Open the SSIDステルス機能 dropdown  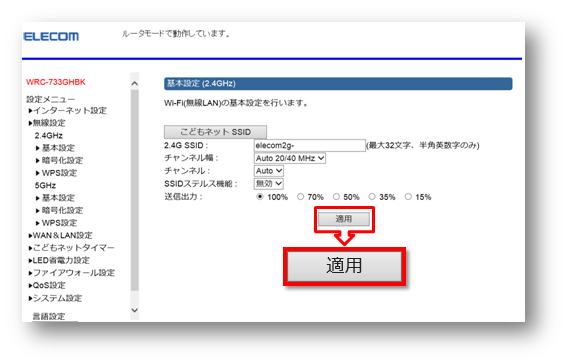coord(269,184)
